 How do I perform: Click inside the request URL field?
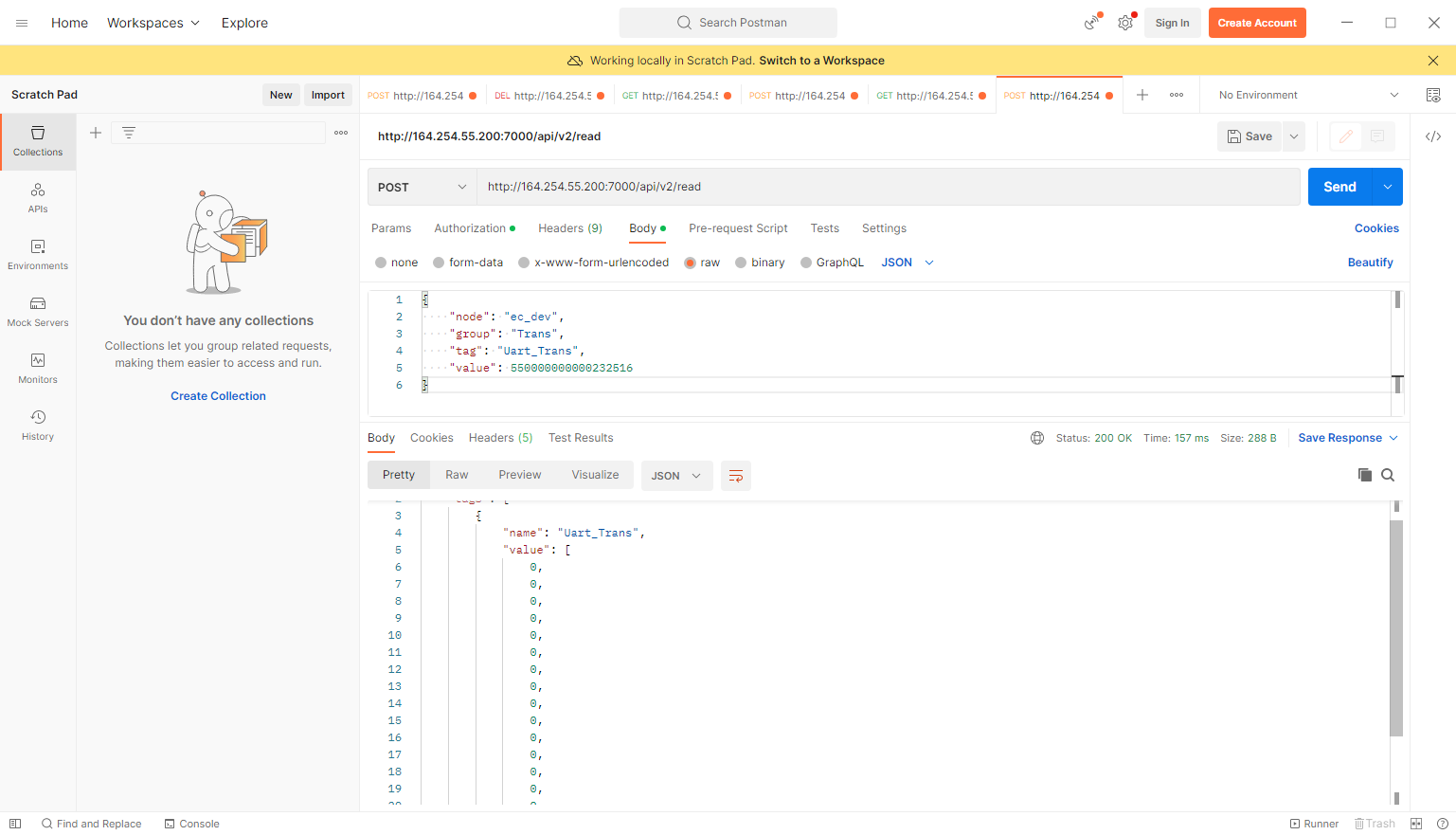coord(888,187)
